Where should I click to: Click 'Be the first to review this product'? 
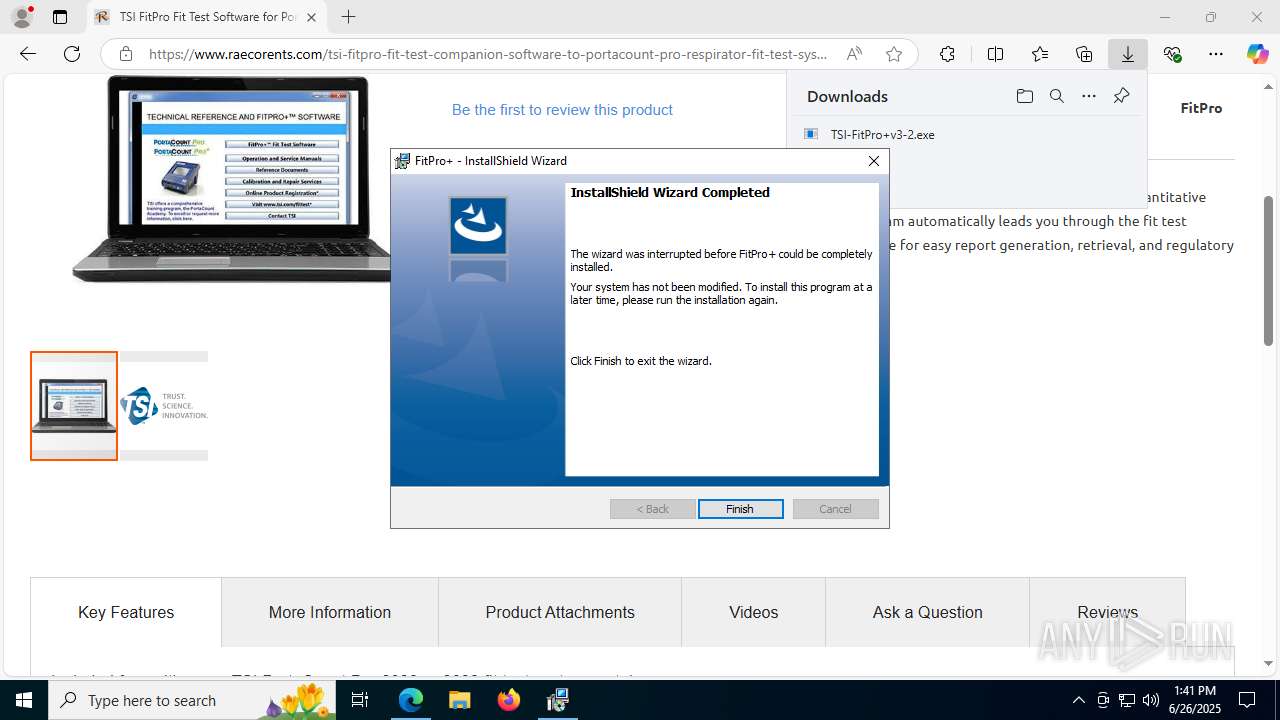(562, 110)
